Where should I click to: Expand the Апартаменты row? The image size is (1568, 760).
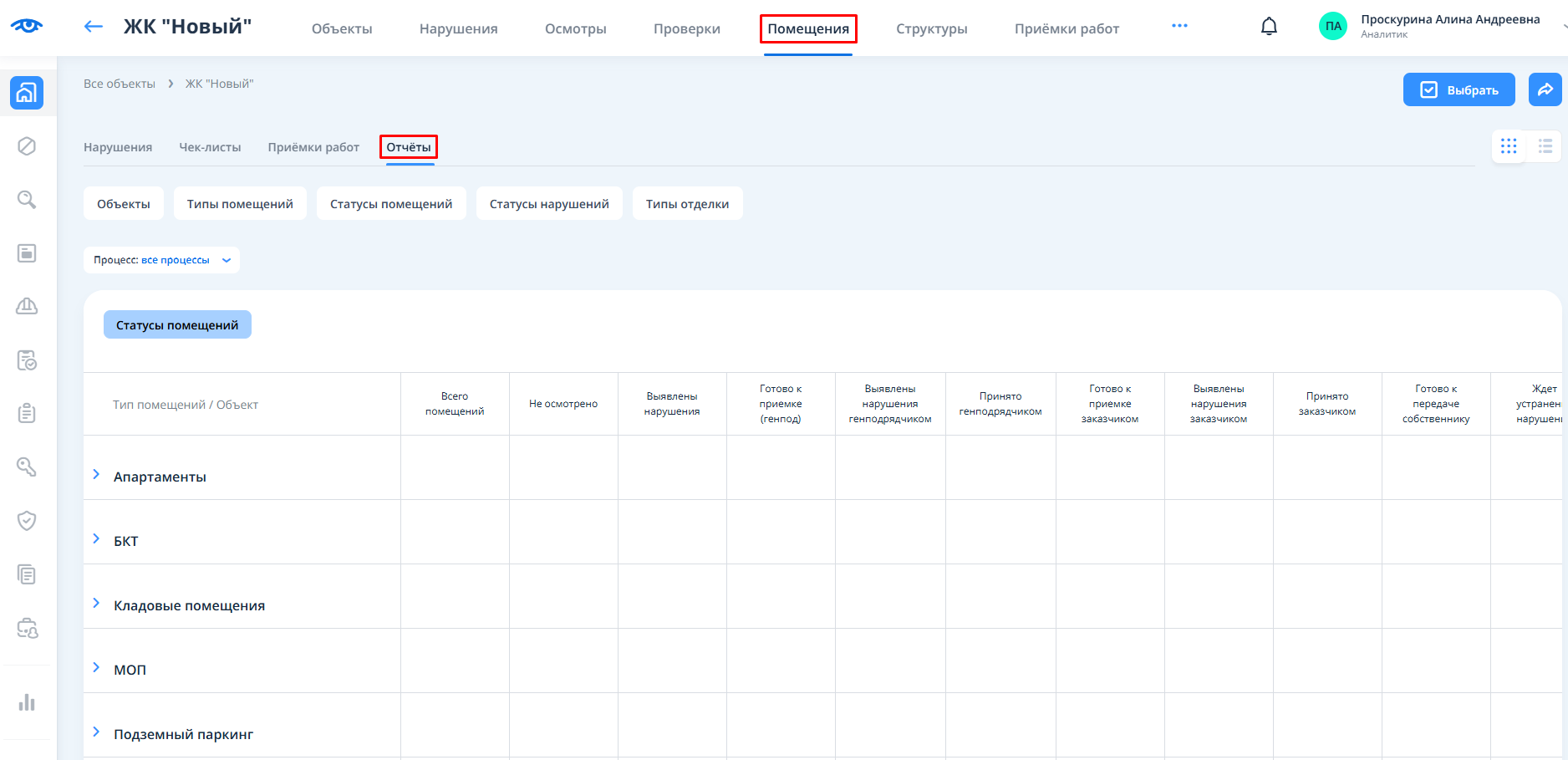96,475
